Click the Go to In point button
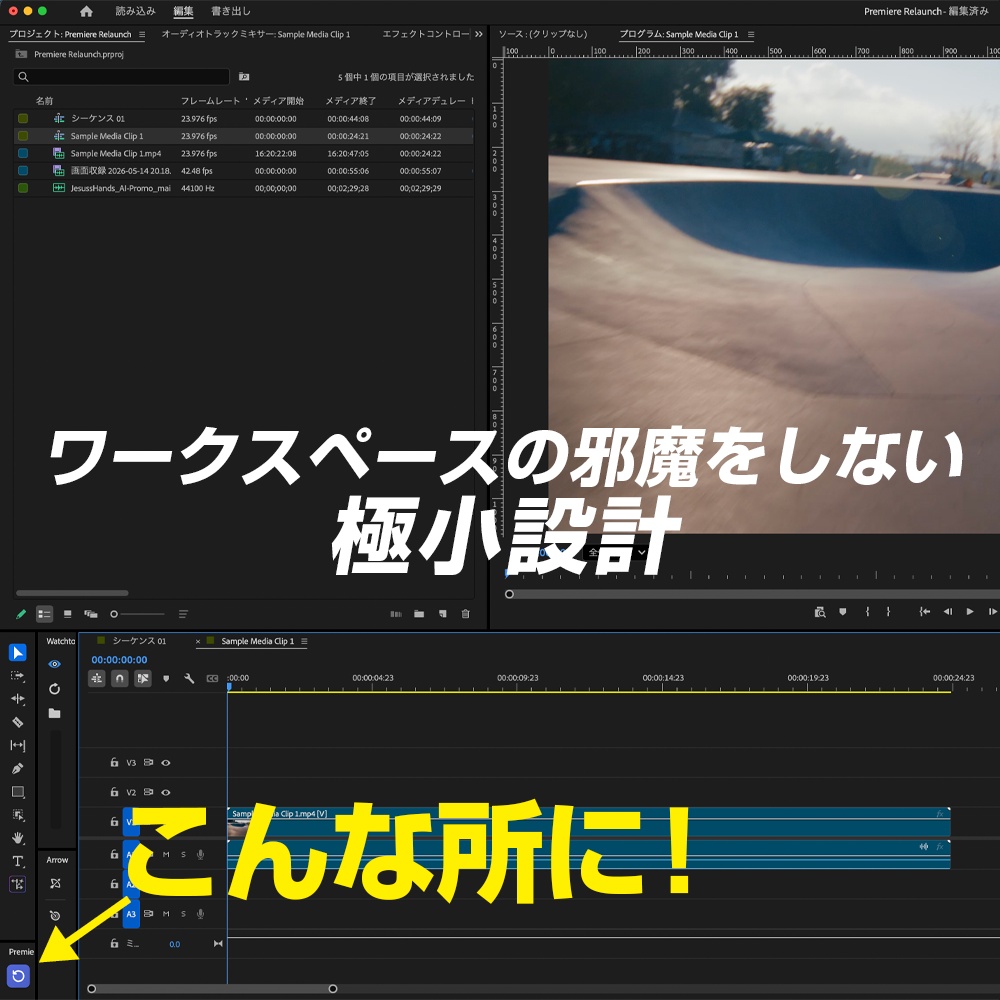This screenshot has height=1000, width=1000. pyautogui.click(x=924, y=612)
